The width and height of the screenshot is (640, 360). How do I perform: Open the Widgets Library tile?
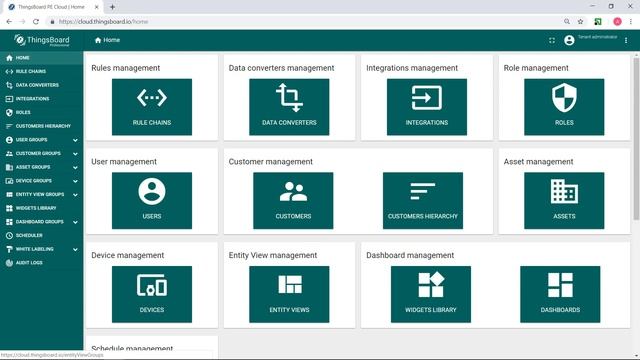click(x=431, y=294)
